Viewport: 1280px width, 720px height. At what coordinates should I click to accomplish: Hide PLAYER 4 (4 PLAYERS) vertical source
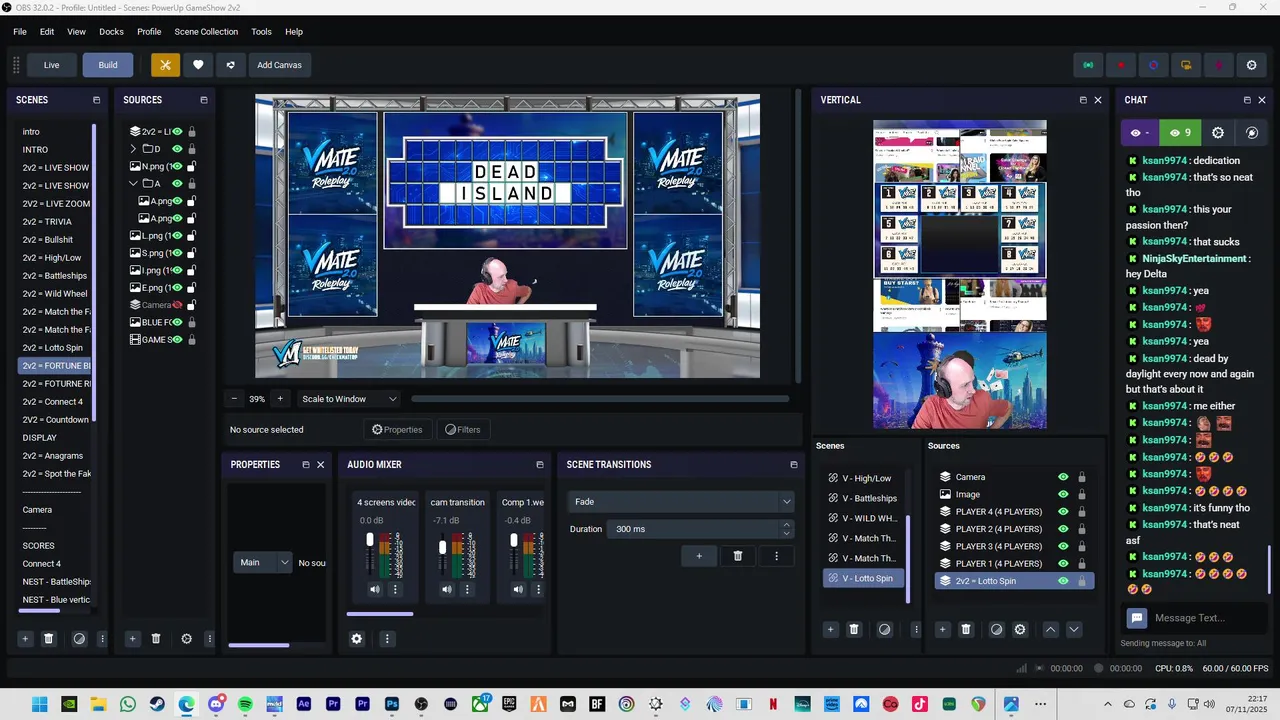click(x=1063, y=512)
